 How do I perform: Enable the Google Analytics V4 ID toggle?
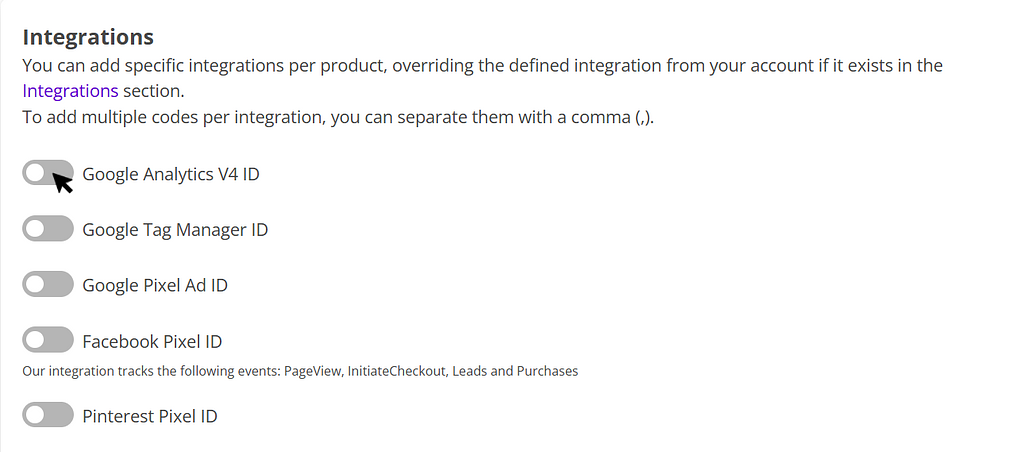48,173
